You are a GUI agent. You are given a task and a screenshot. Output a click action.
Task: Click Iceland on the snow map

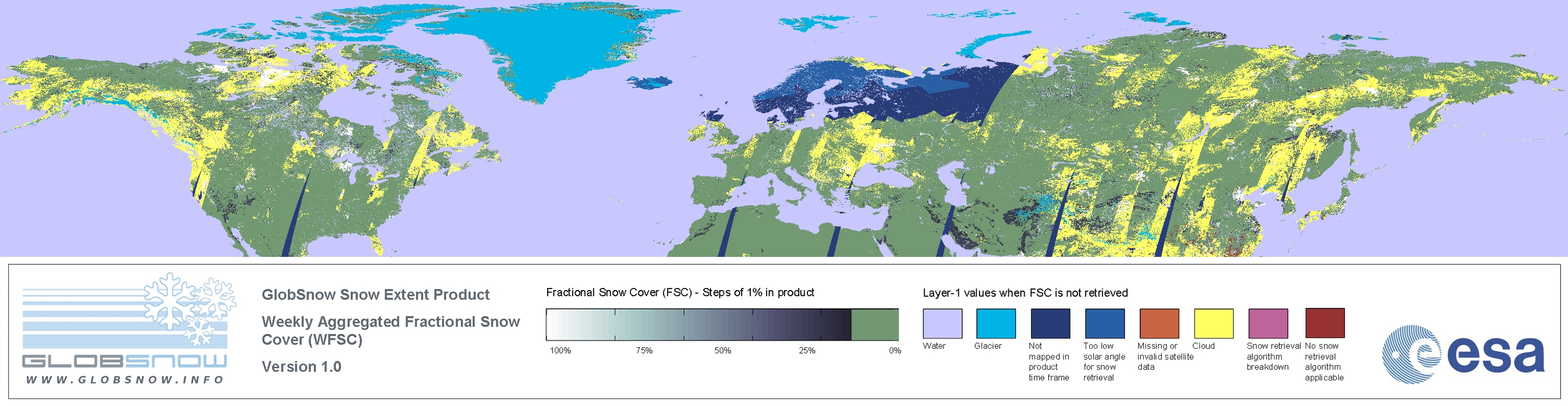click(x=650, y=82)
